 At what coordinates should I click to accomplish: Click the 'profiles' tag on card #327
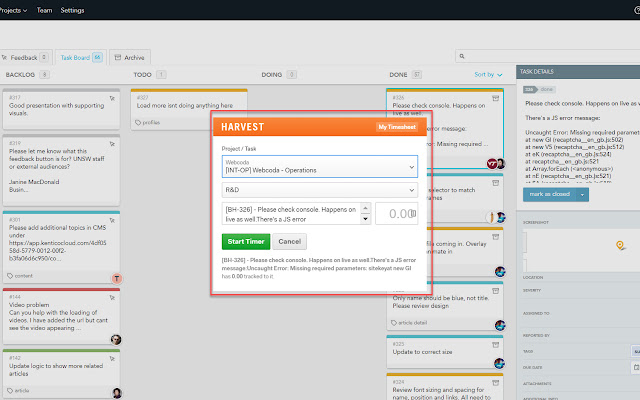coord(148,122)
